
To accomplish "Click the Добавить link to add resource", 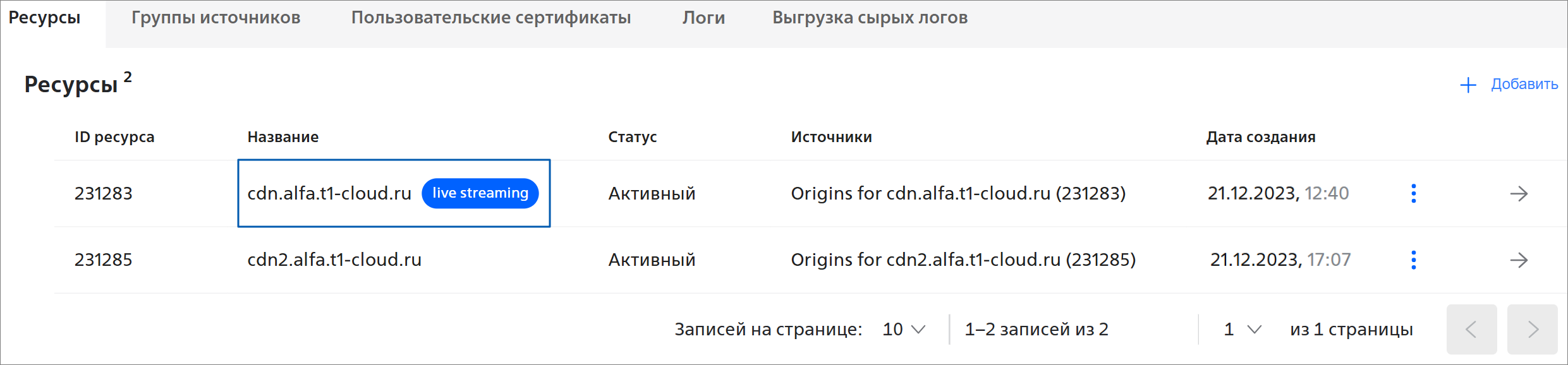I will tap(1524, 84).
